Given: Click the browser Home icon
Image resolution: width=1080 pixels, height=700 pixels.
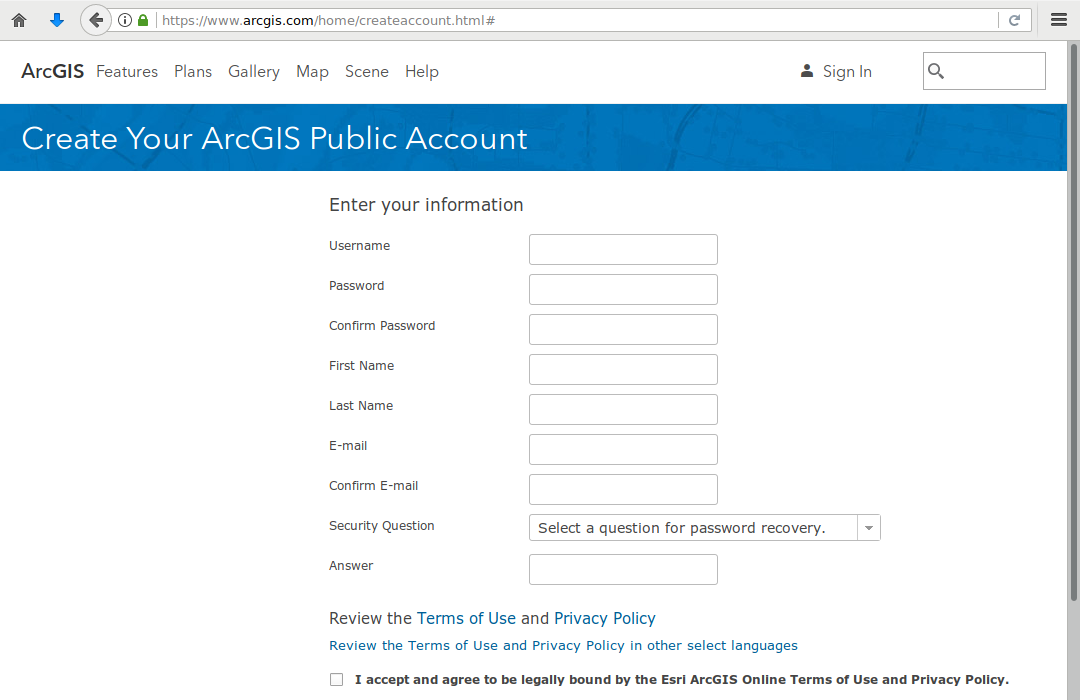Looking at the screenshot, I should point(19,20).
